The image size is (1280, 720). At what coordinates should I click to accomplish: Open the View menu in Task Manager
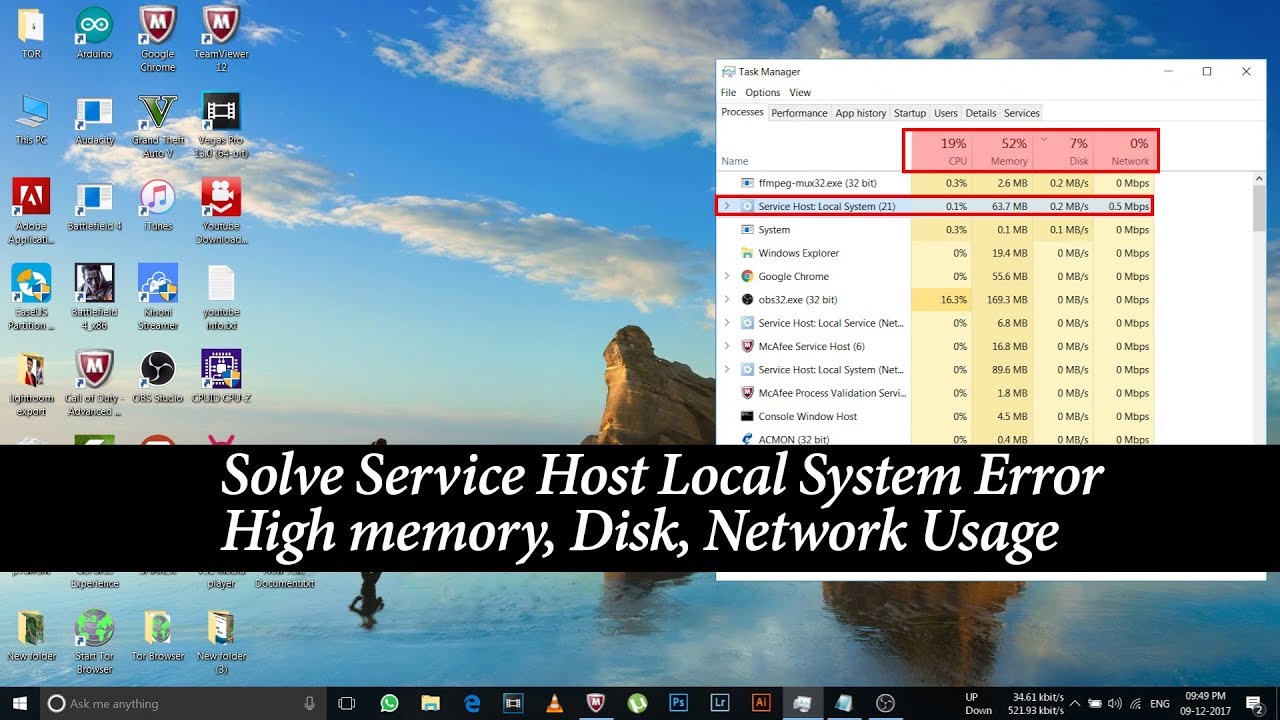(800, 92)
